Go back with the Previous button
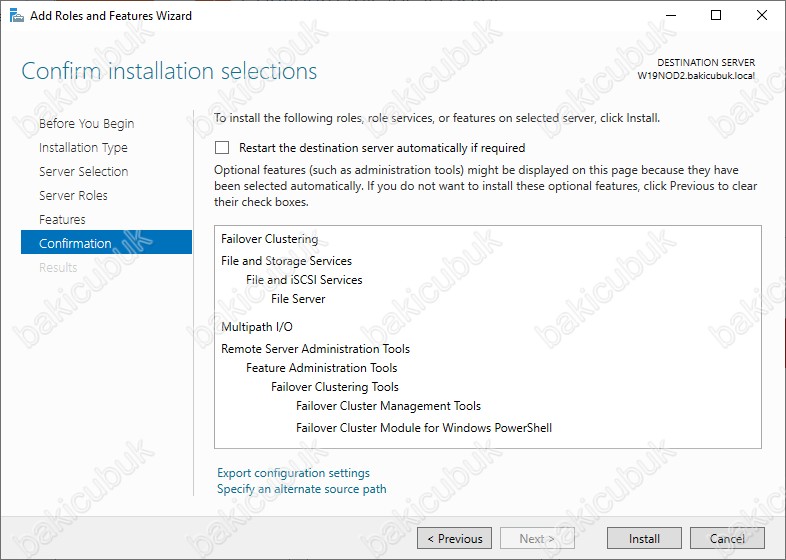The height and width of the screenshot is (560, 786). tap(454, 538)
